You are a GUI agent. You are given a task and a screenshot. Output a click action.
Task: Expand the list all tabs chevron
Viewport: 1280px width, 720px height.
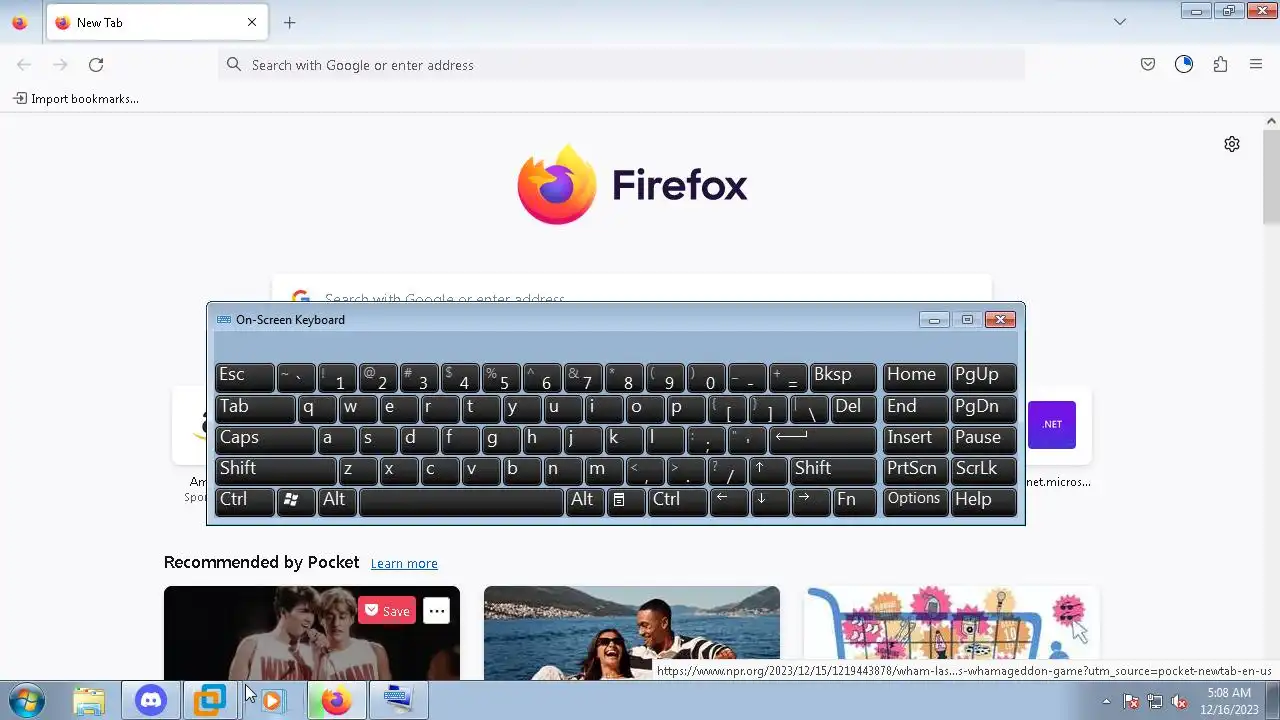pyautogui.click(x=1120, y=22)
